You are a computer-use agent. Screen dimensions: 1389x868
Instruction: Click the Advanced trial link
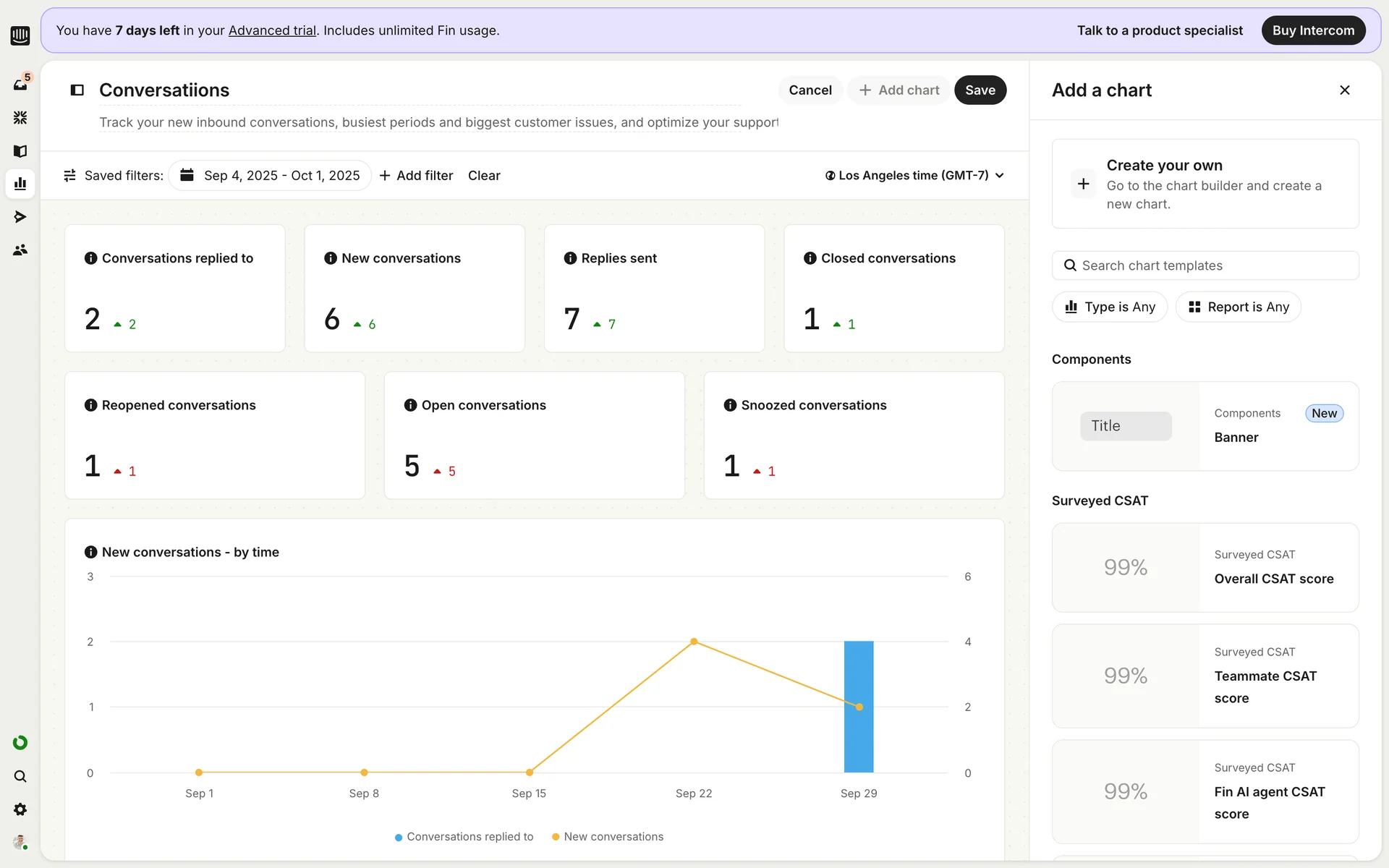point(272,30)
